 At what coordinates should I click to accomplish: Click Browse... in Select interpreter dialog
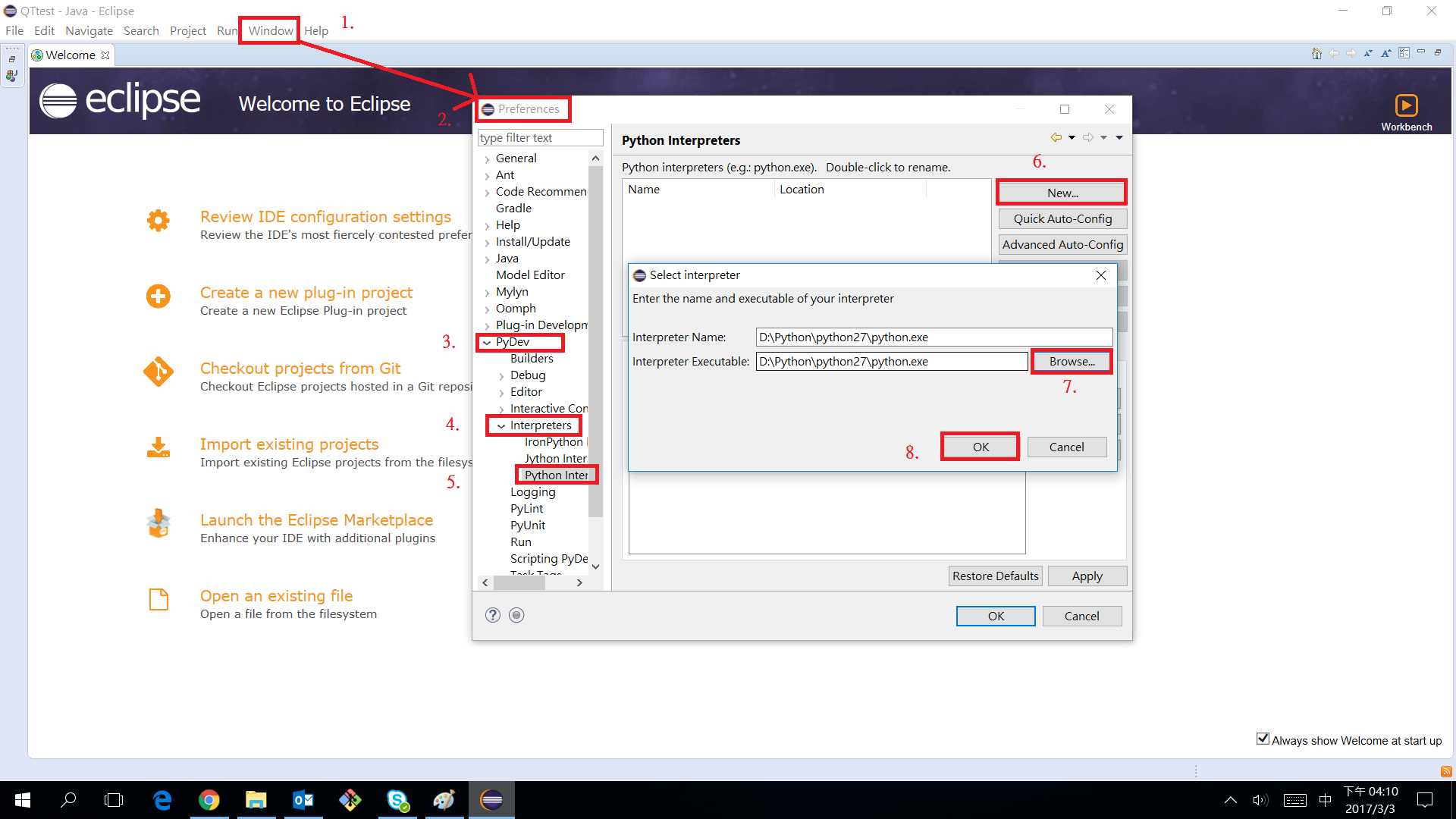pos(1072,362)
